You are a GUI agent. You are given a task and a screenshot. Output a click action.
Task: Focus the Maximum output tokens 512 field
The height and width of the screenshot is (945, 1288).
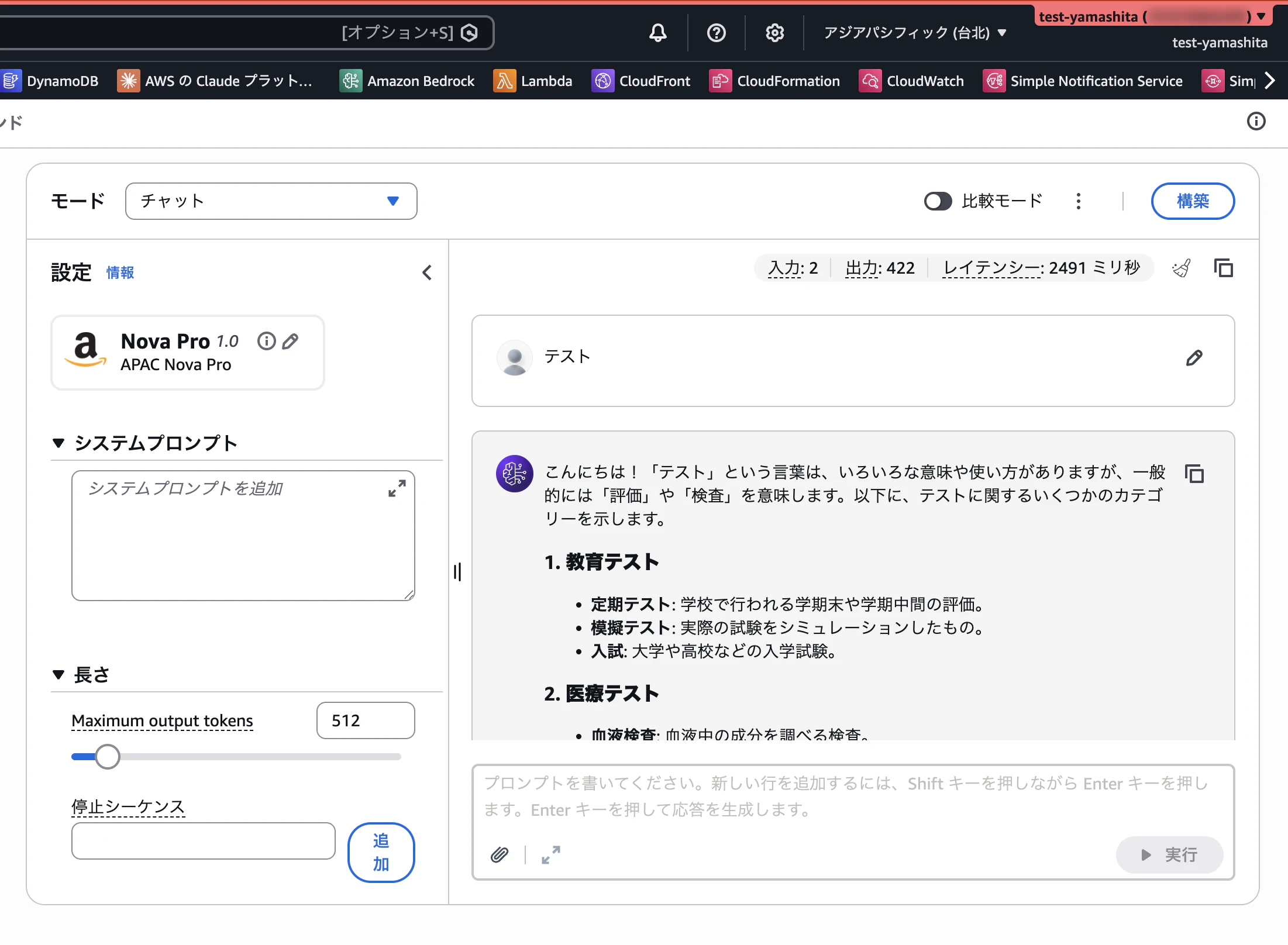coord(366,720)
